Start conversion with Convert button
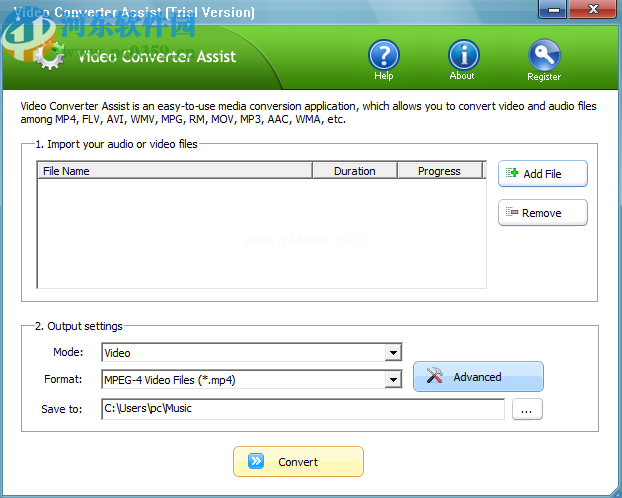The height and width of the screenshot is (498, 622). [x=298, y=461]
